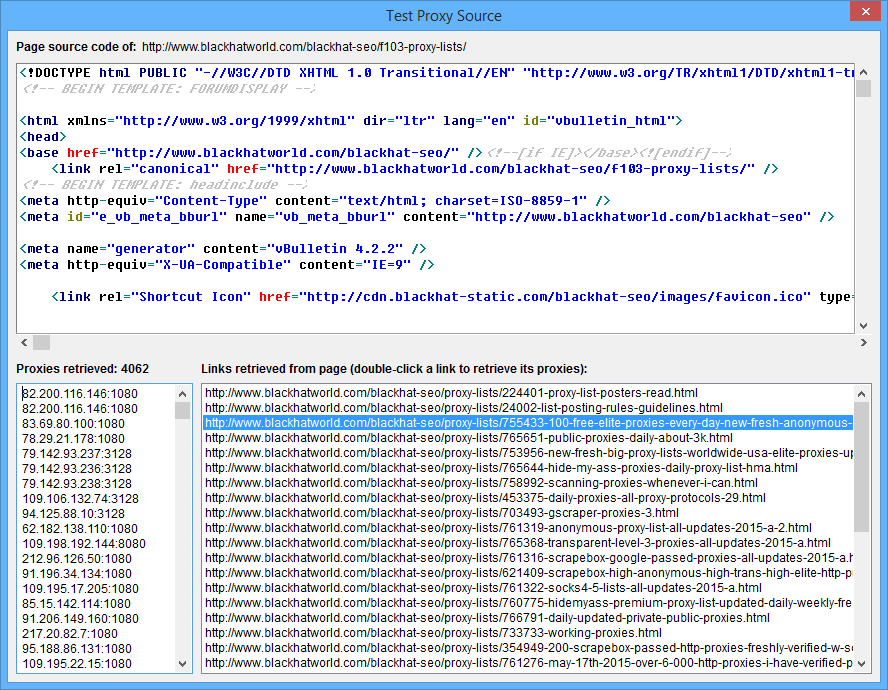Viewport: 888px width, 690px height.
Task: Click the source code pane's scroll-up arrow
Action: coord(863,71)
